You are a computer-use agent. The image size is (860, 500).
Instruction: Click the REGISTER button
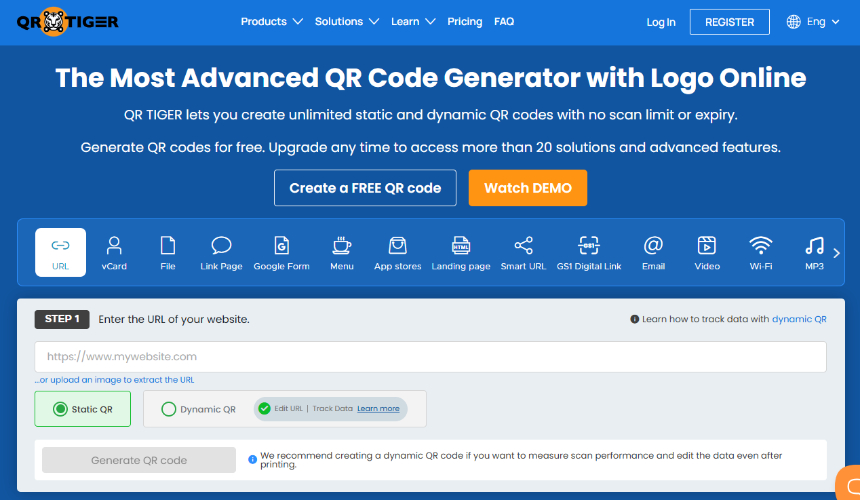point(729,22)
